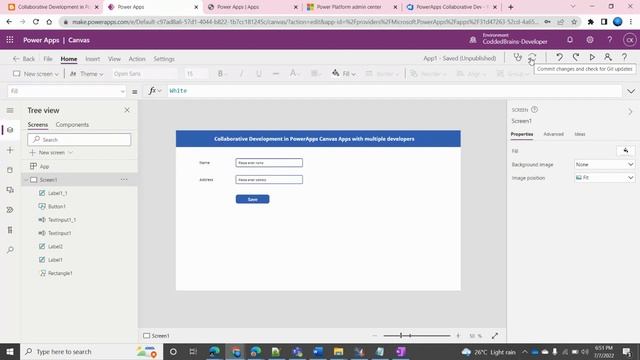Open the App checker stethoscope icon
Screen dimensions: 640x360
[518, 58]
